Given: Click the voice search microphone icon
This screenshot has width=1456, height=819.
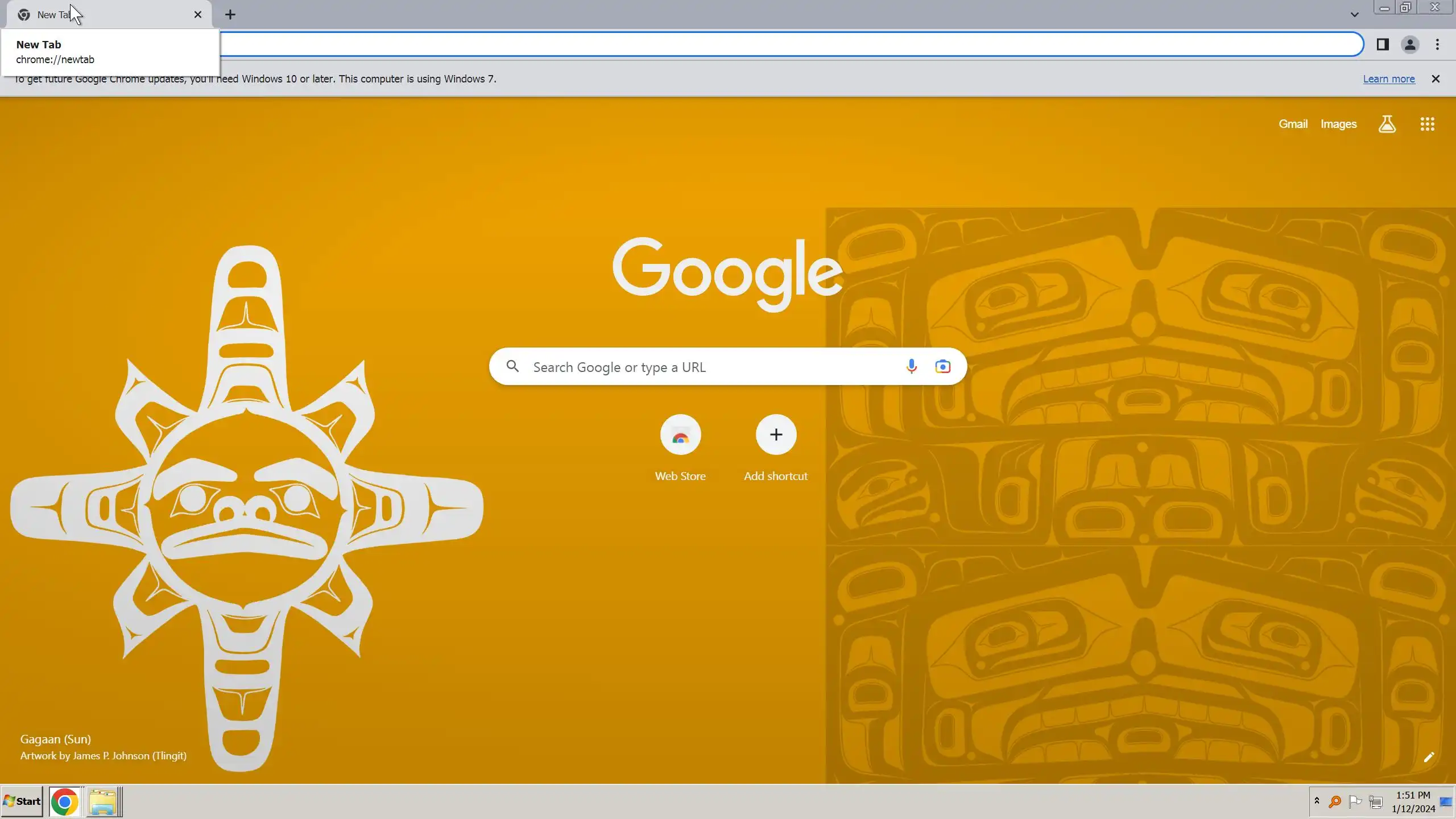Looking at the screenshot, I should coord(911,366).
